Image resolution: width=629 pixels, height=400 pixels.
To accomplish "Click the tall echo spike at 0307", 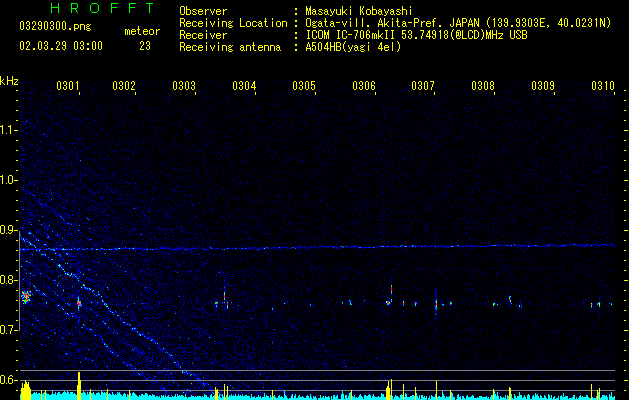I will (436, 303).
